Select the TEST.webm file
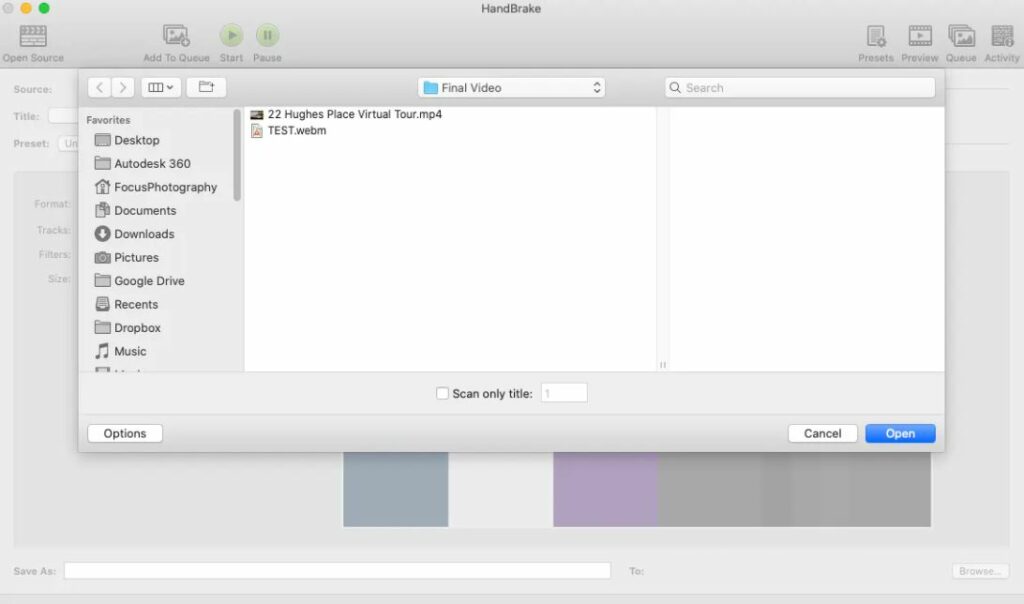The height and width of the screenshot is (604, 1024). point(288,131)
